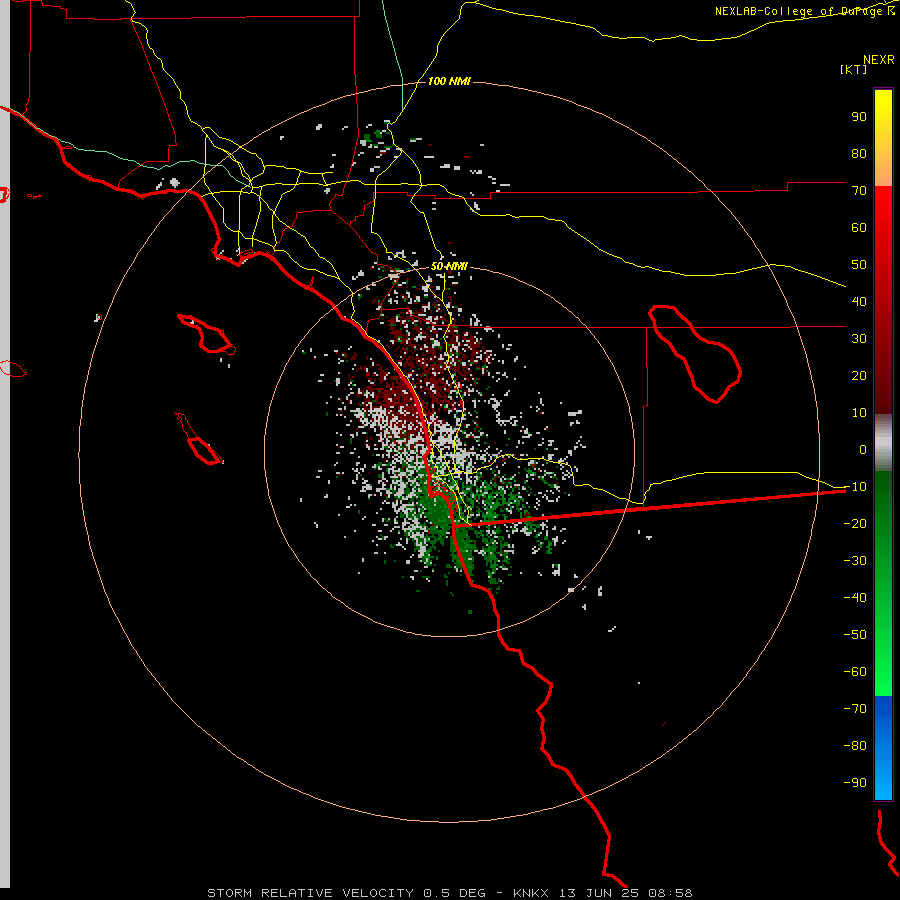The width and height of the screenshot is (900, 900).
Task: Click the -90 value on velocity scale
Action: (855, 782)
